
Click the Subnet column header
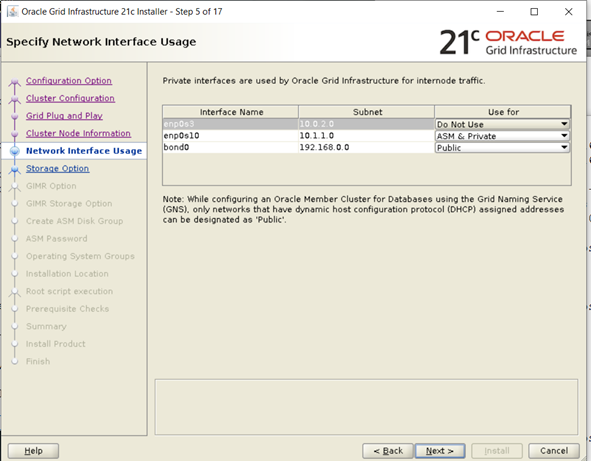(x=367, y=112)
